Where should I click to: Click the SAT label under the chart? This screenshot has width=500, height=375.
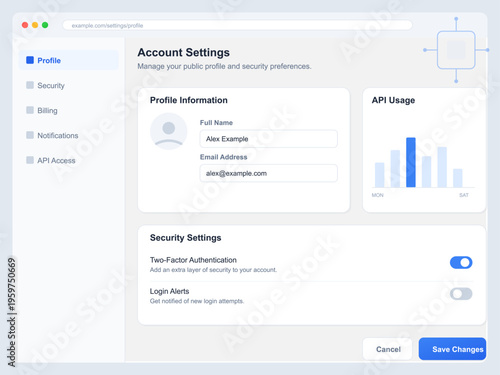tap(464, 195)
